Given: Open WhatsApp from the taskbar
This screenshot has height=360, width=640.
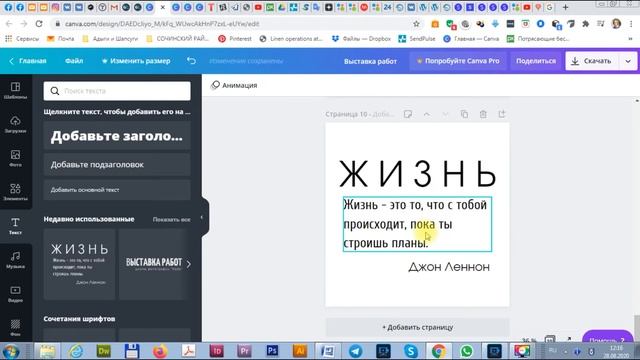Looking at the screenshot, I should (x=466, y=351).
